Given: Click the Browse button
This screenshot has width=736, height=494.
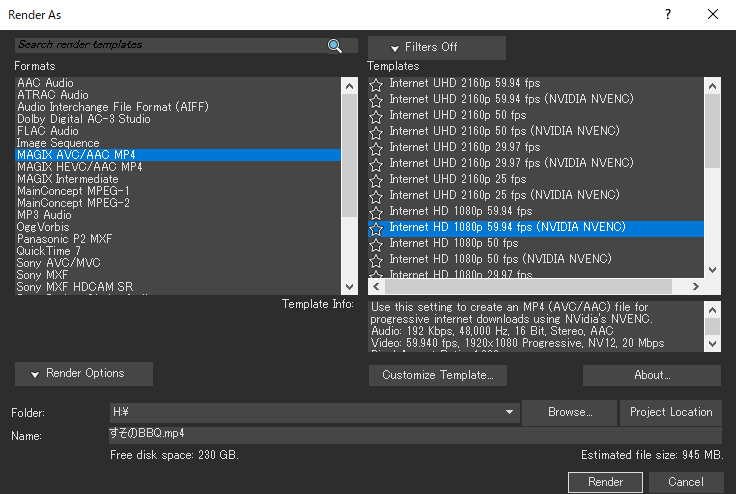Looking at the screenshot, I should point(569,412).
